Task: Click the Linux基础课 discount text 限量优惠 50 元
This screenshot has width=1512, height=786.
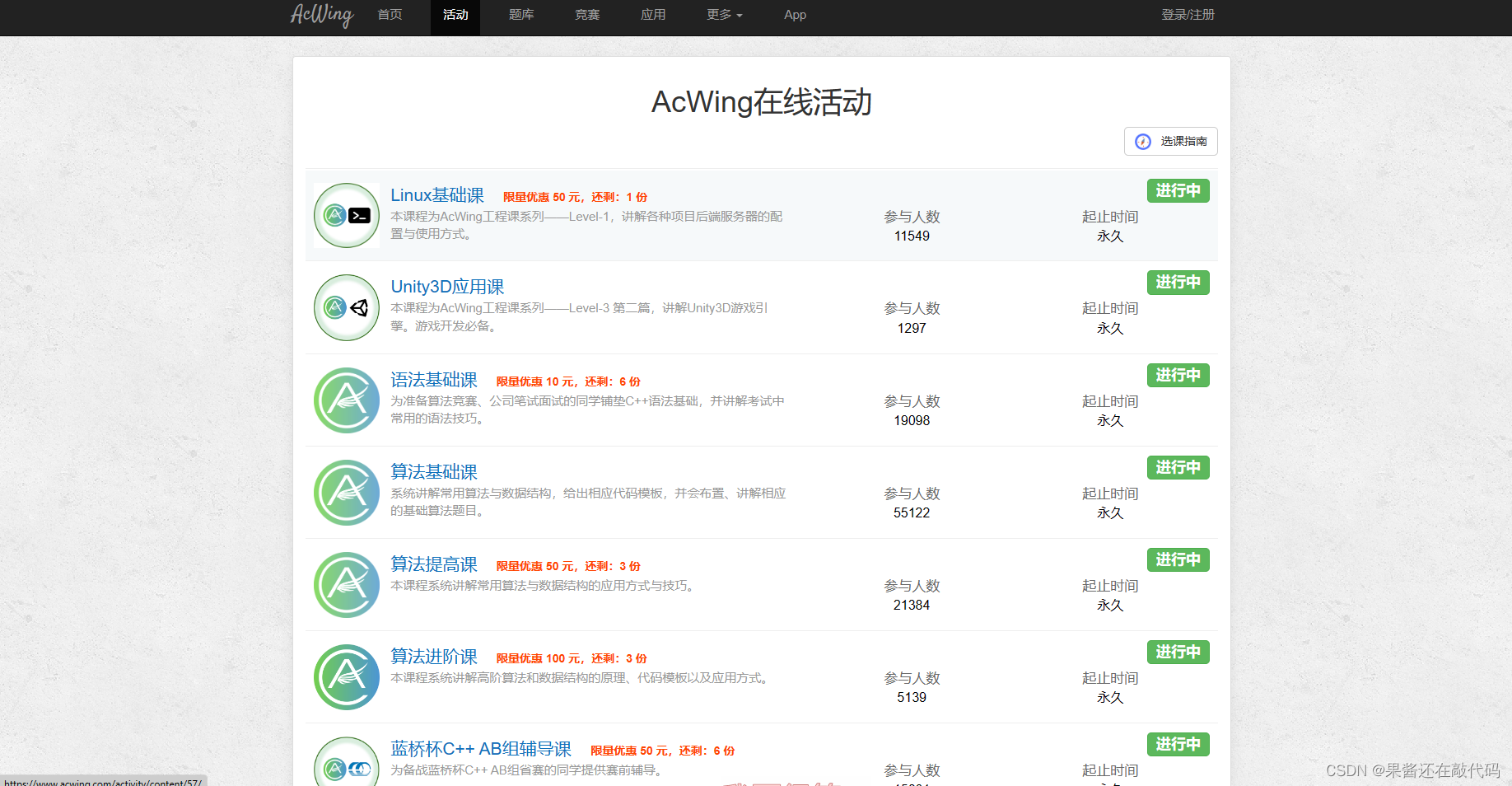Action: pos(542,198)
